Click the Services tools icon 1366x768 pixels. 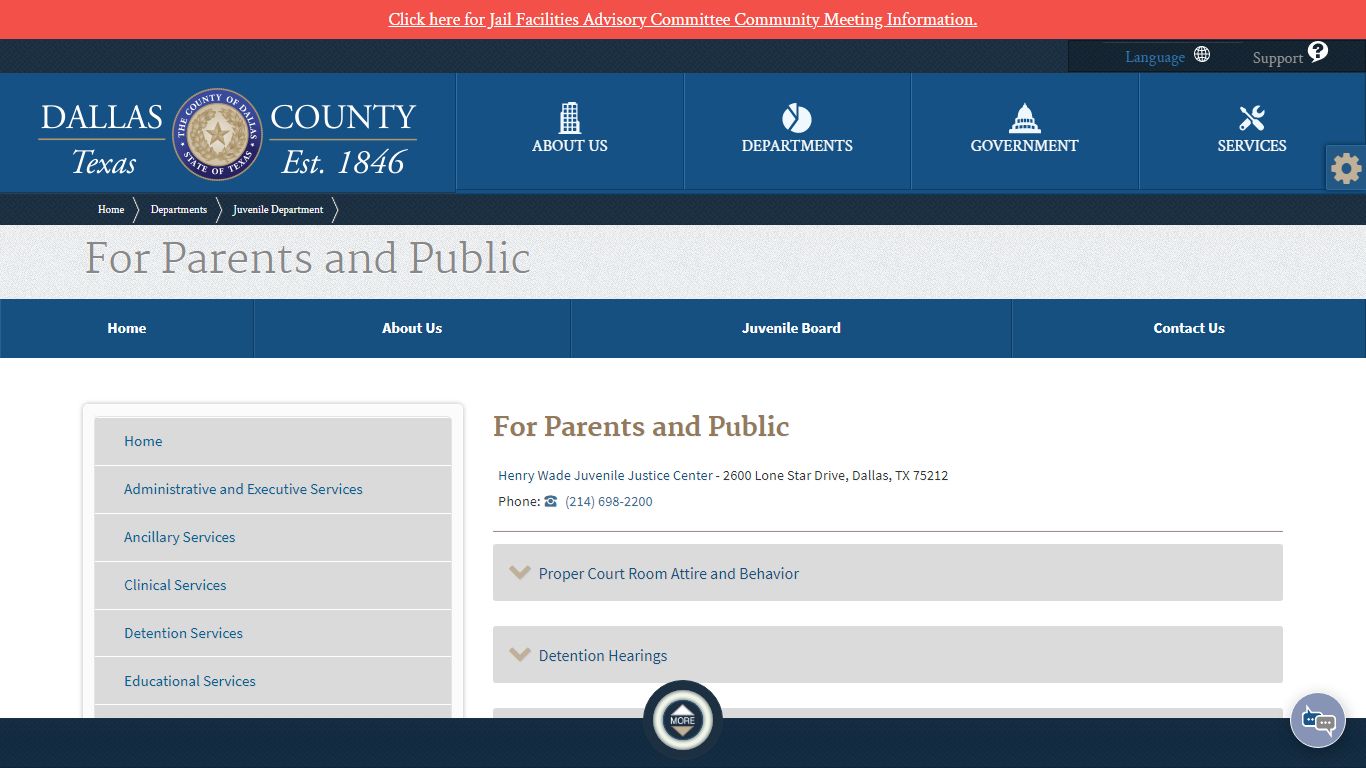tap(1252, 118)
